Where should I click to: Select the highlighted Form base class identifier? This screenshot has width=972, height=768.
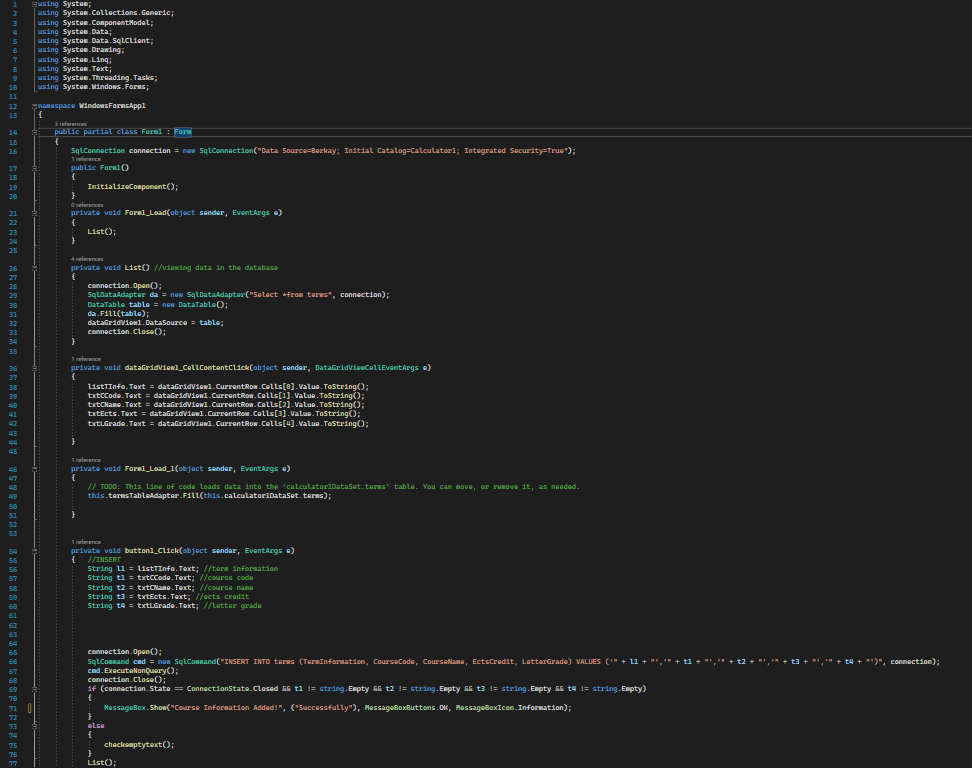182,131
